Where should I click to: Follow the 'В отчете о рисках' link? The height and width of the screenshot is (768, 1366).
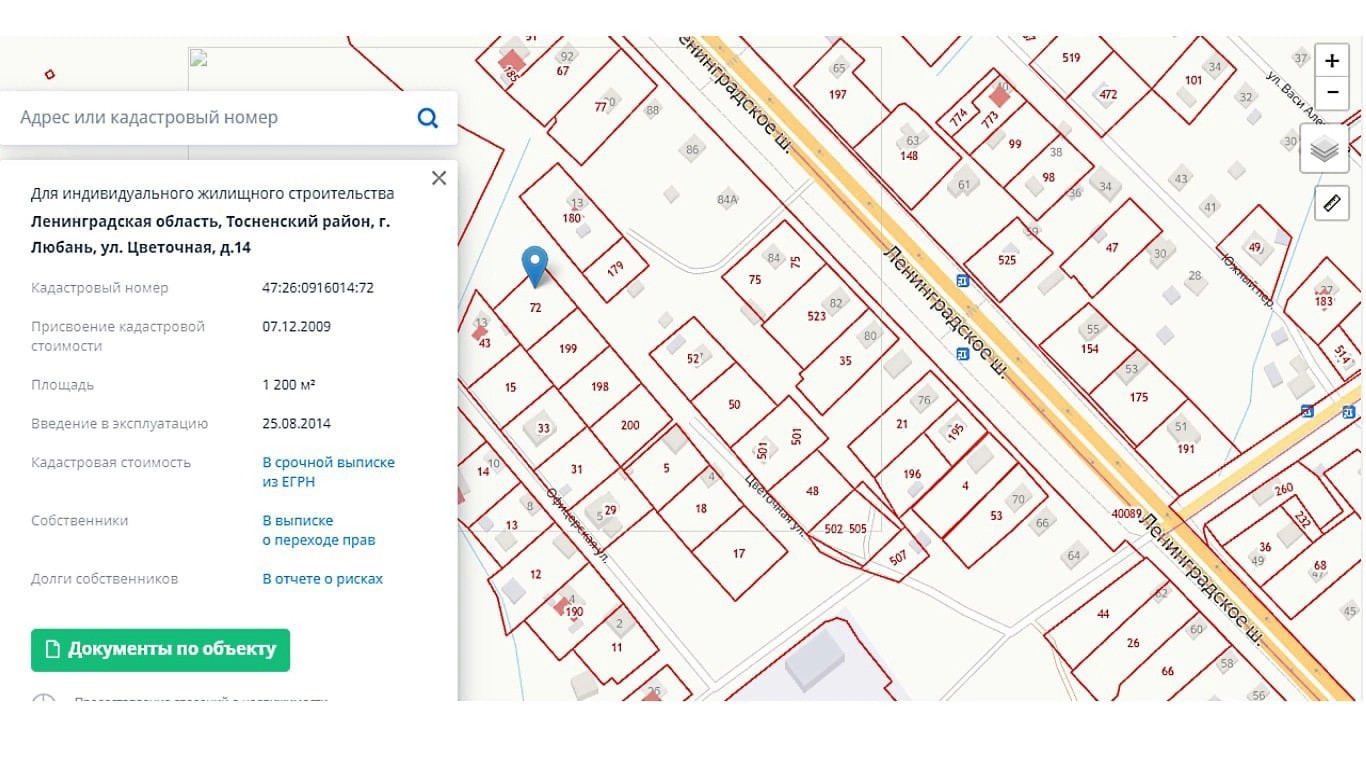pyautogui.click(x=322, y=579)
